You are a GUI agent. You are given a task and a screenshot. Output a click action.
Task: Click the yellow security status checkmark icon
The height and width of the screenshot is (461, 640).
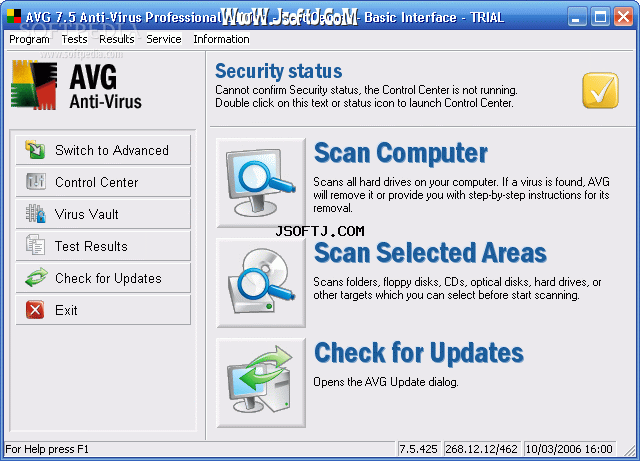(600, 91)
